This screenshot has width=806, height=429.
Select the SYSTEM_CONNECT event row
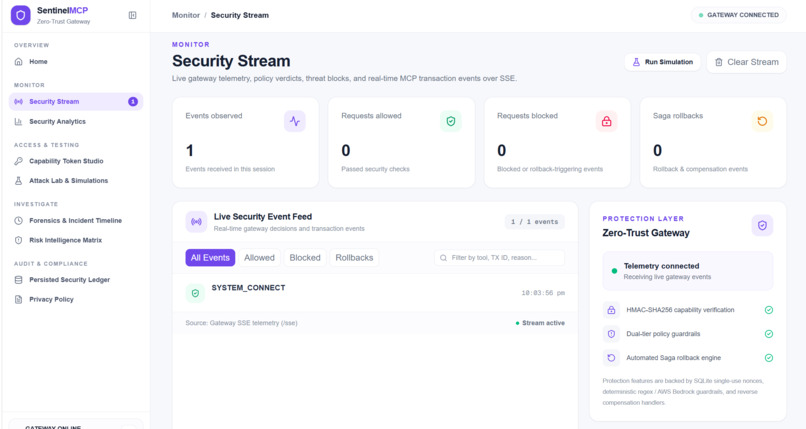pos(375,293)
